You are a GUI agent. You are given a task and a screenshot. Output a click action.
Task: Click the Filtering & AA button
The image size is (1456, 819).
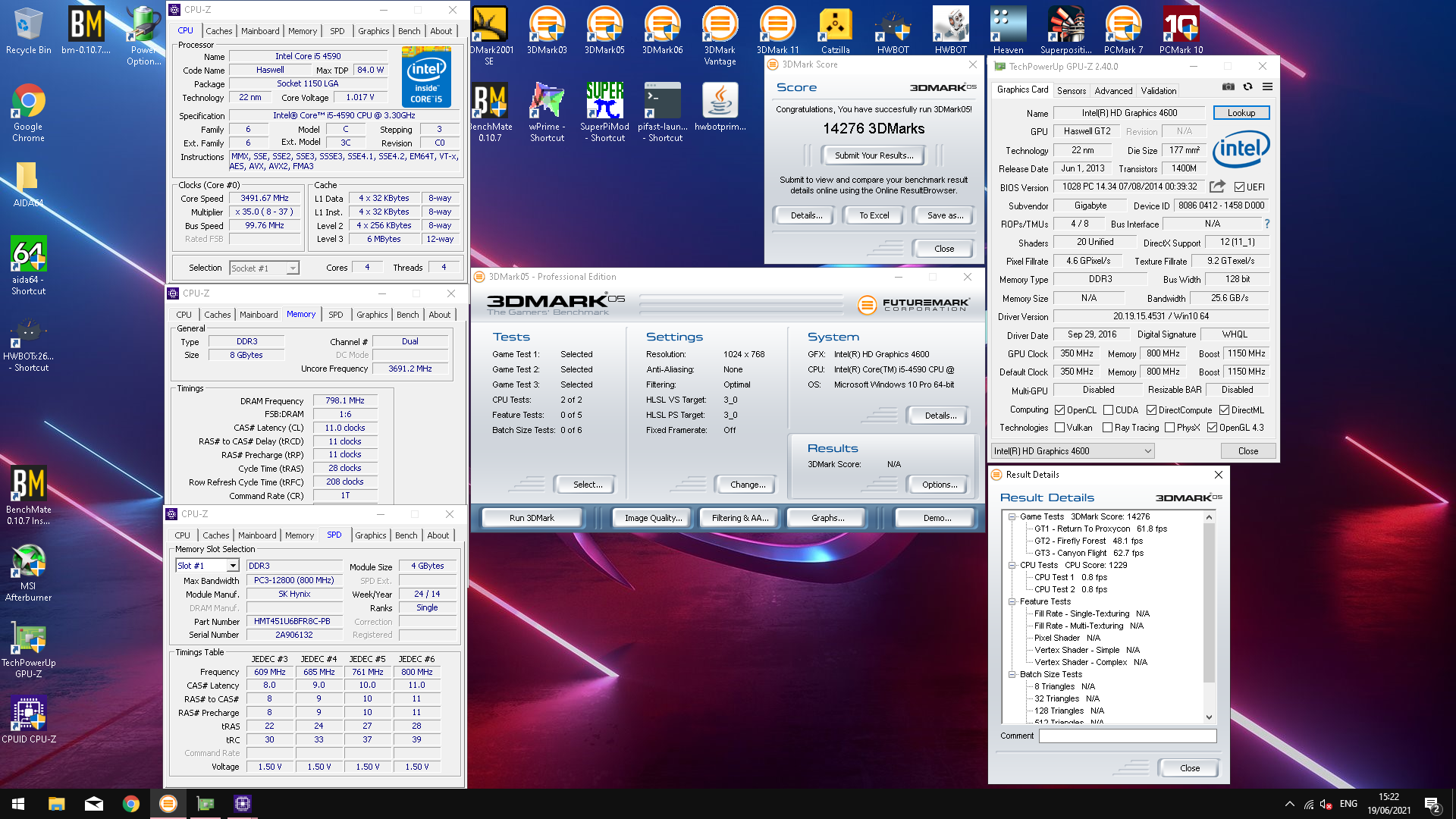740,518
